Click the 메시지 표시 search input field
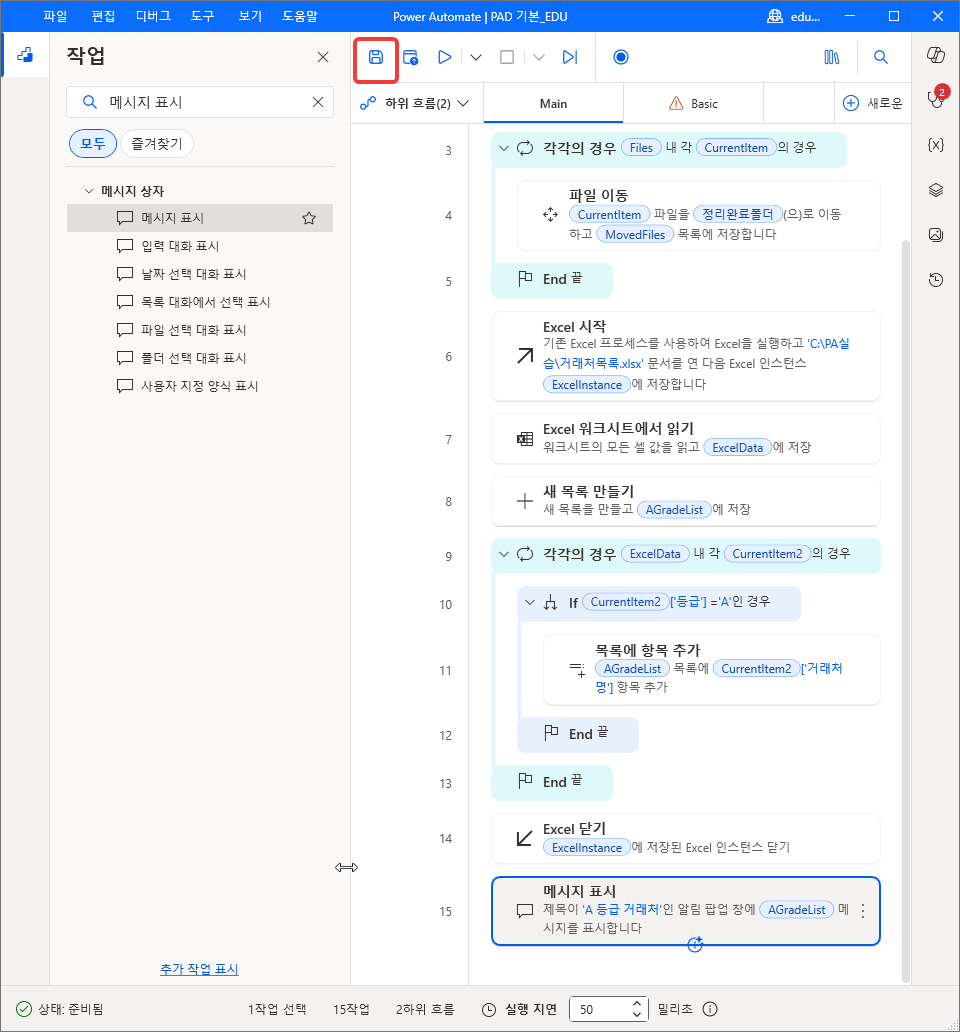Screen dimensions: 960x1032 [200, 102]
